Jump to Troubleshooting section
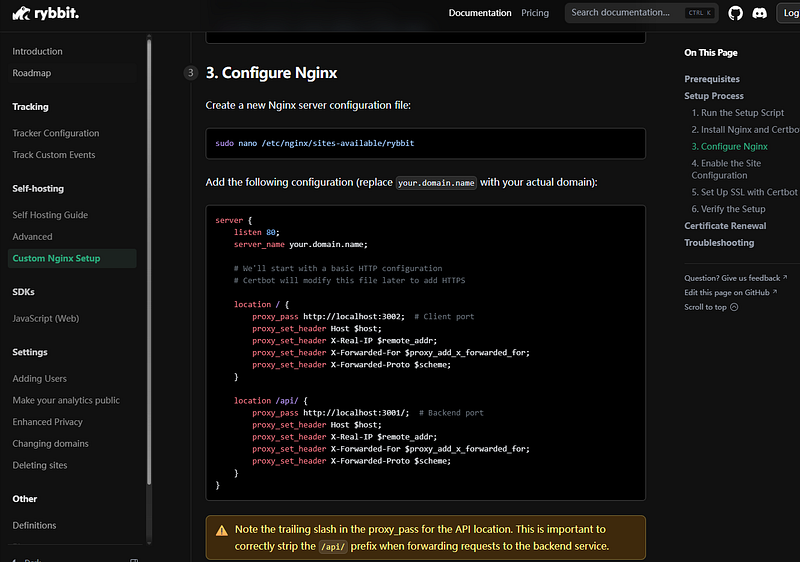 [x=719, y=243]
